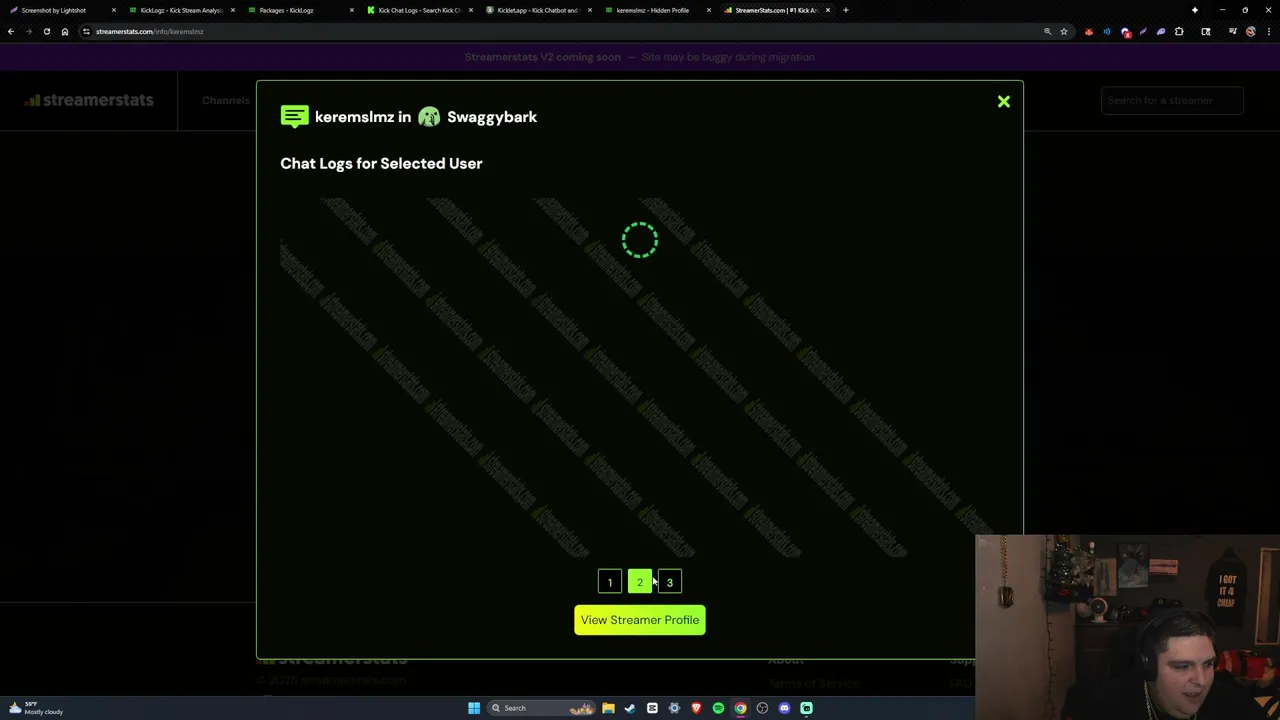Switch to the Kicklet.app chatbot tab
This screenshot has height=720, width=1280.
tap(537, 10)
